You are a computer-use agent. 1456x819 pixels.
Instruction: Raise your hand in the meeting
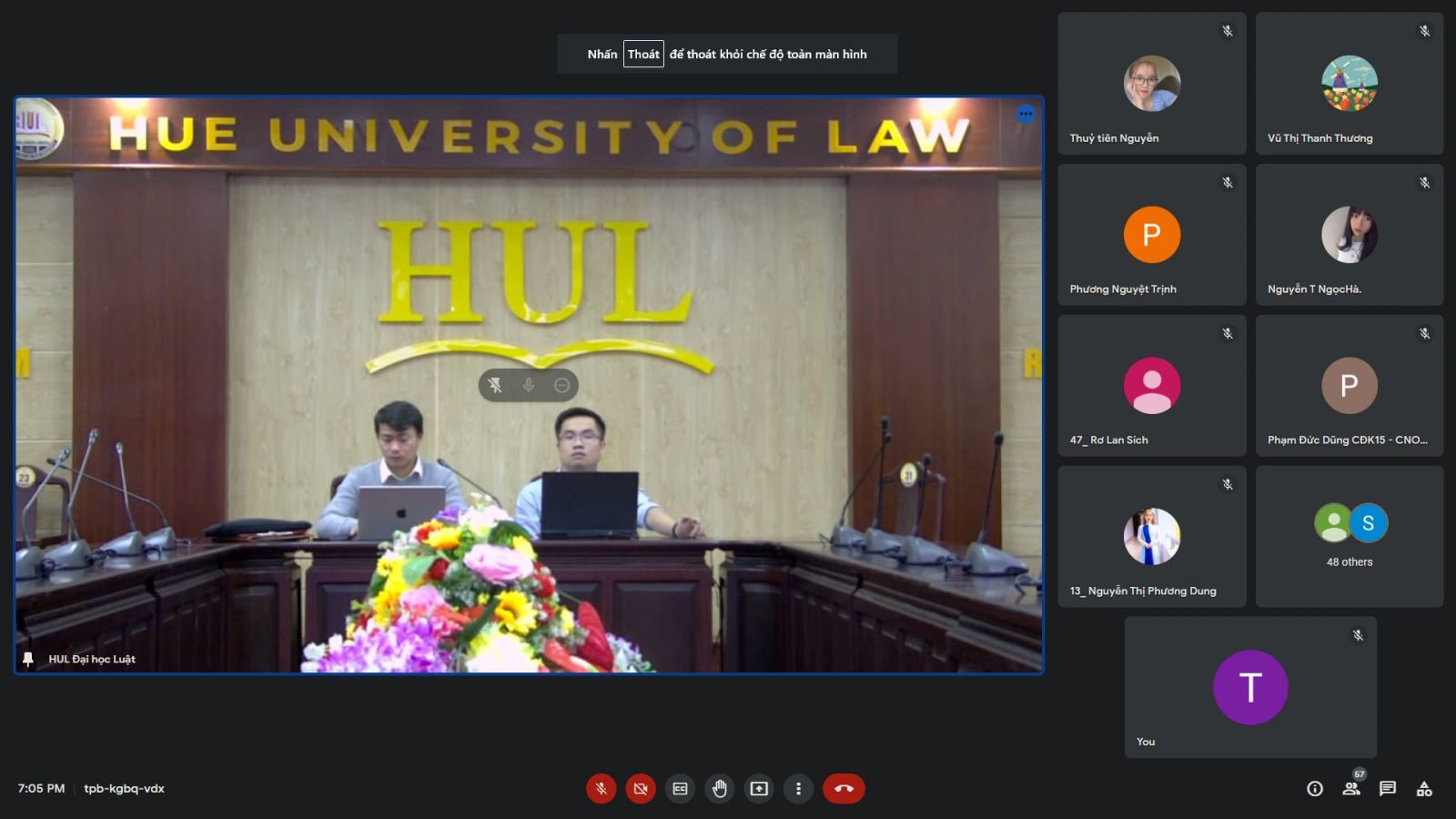(720, 789)
